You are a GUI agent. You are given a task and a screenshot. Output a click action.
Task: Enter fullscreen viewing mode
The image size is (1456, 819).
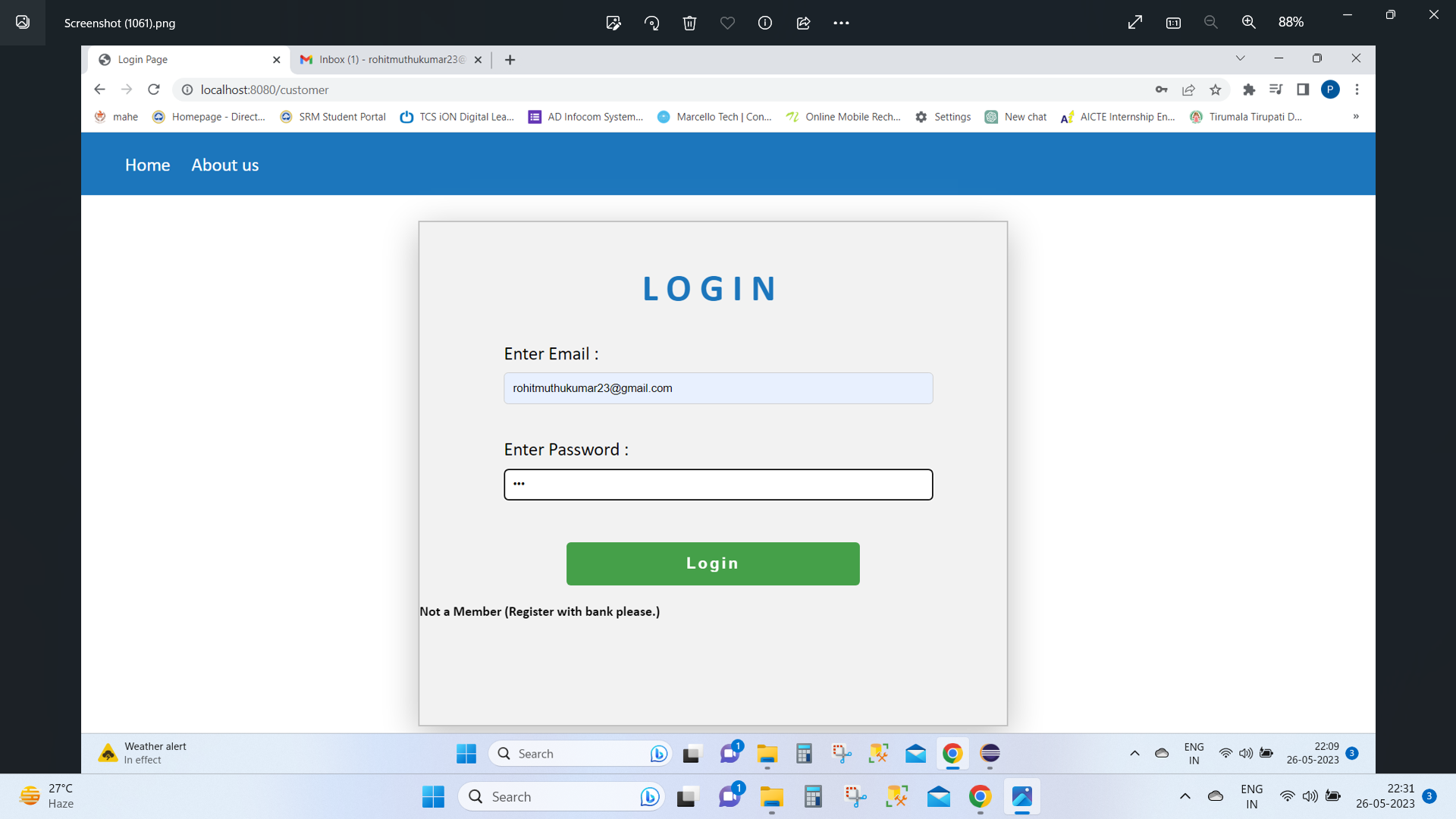1134,22
